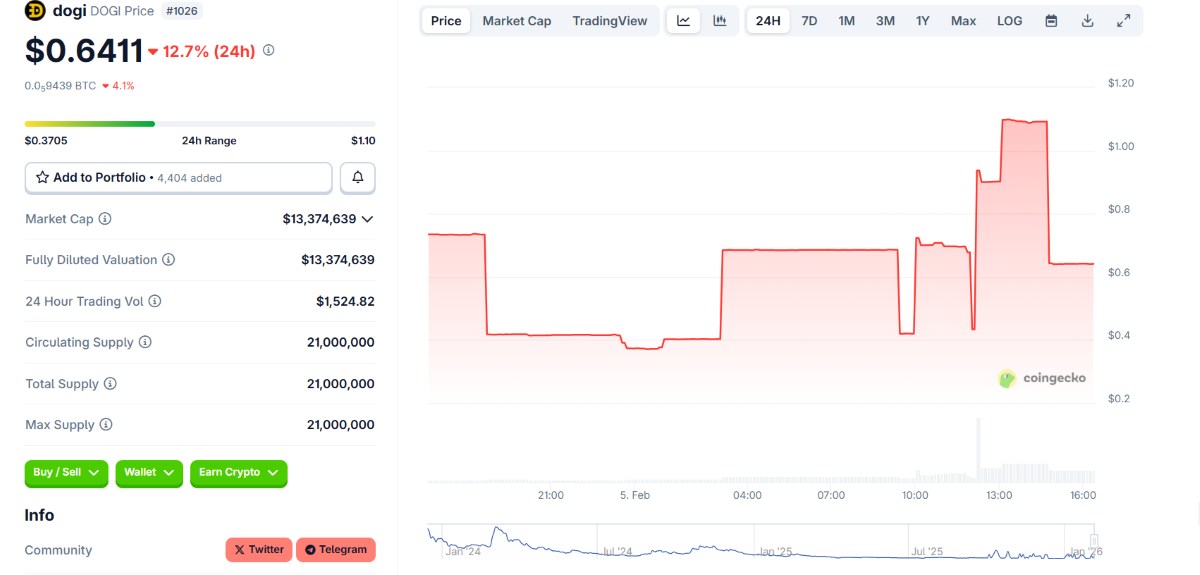Open the Telegram community link

[x=336, y=550]
